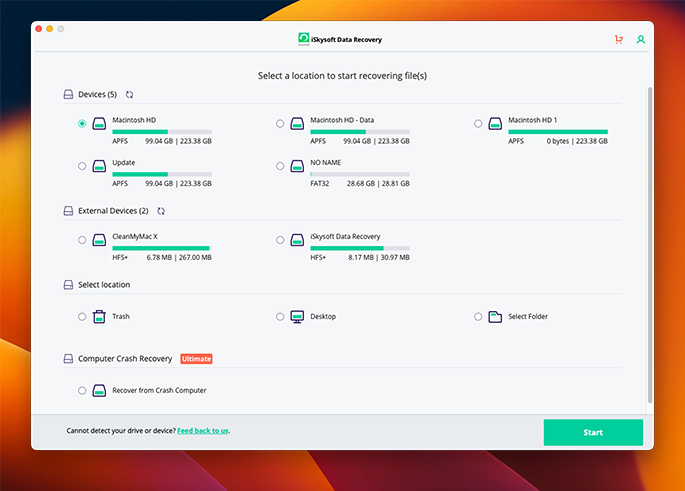The image size is (685, 491).
Task: Click the 28.68 GB | 28.81 GB text
Action: coord(378,183)
